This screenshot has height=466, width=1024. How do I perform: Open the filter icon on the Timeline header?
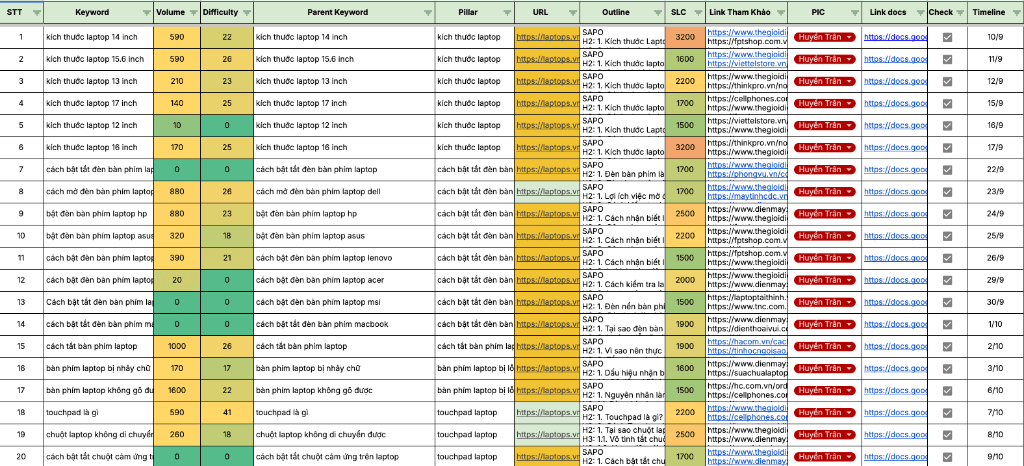point(1016,12)
